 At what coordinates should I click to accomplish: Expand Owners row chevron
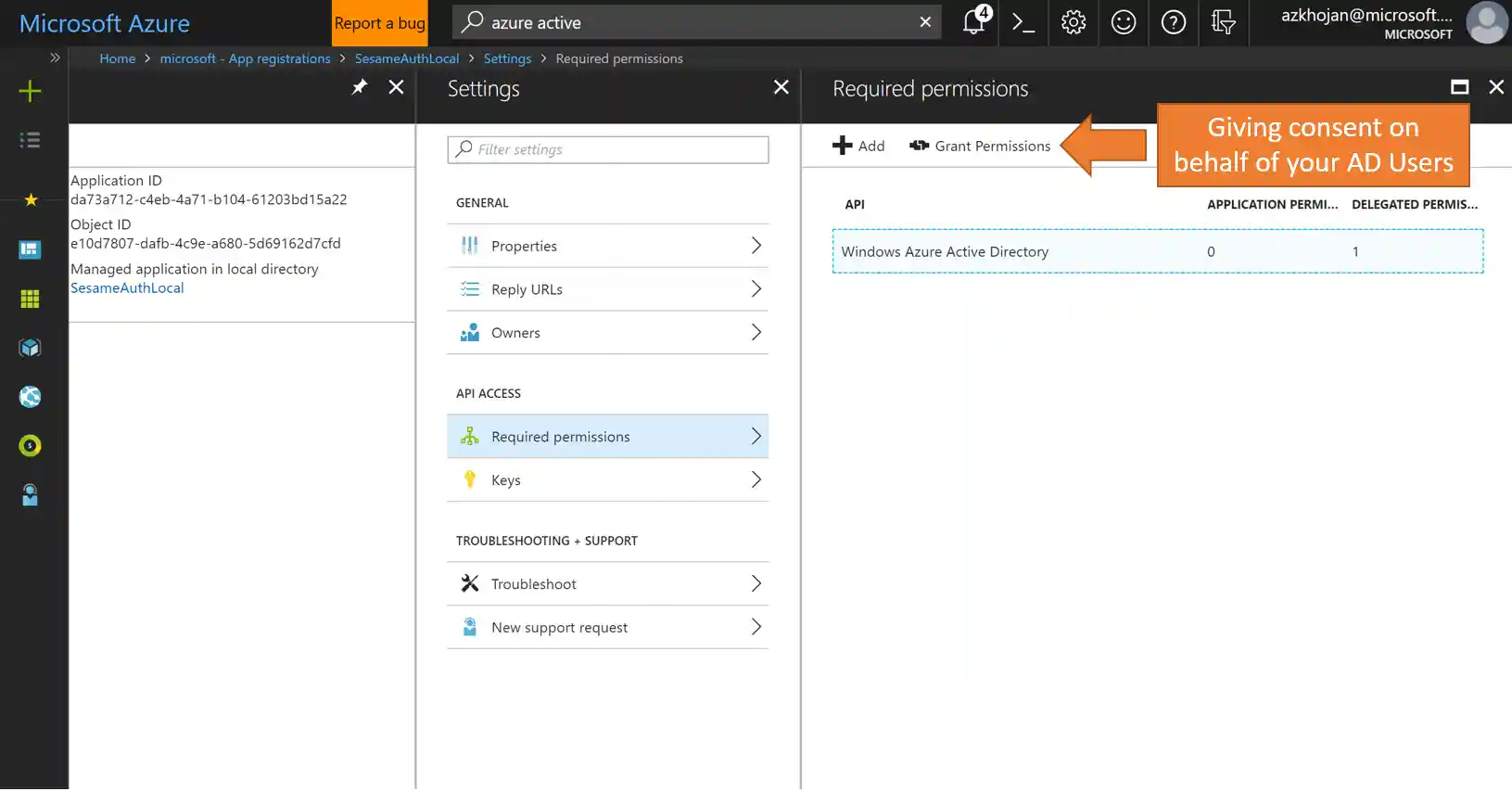(x=756, y=332)
